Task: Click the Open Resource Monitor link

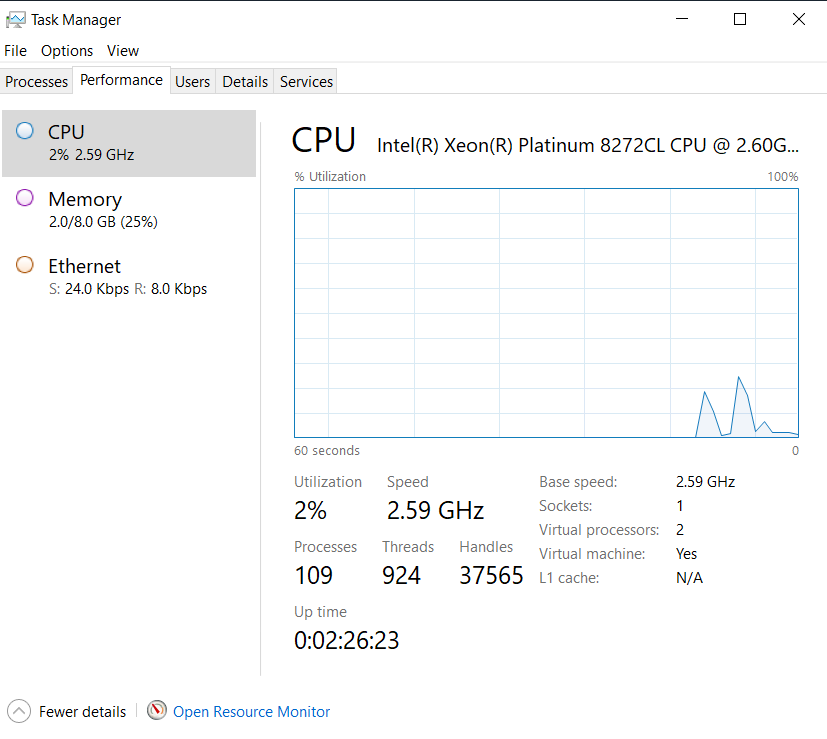Action: click(x=251, y=712)
